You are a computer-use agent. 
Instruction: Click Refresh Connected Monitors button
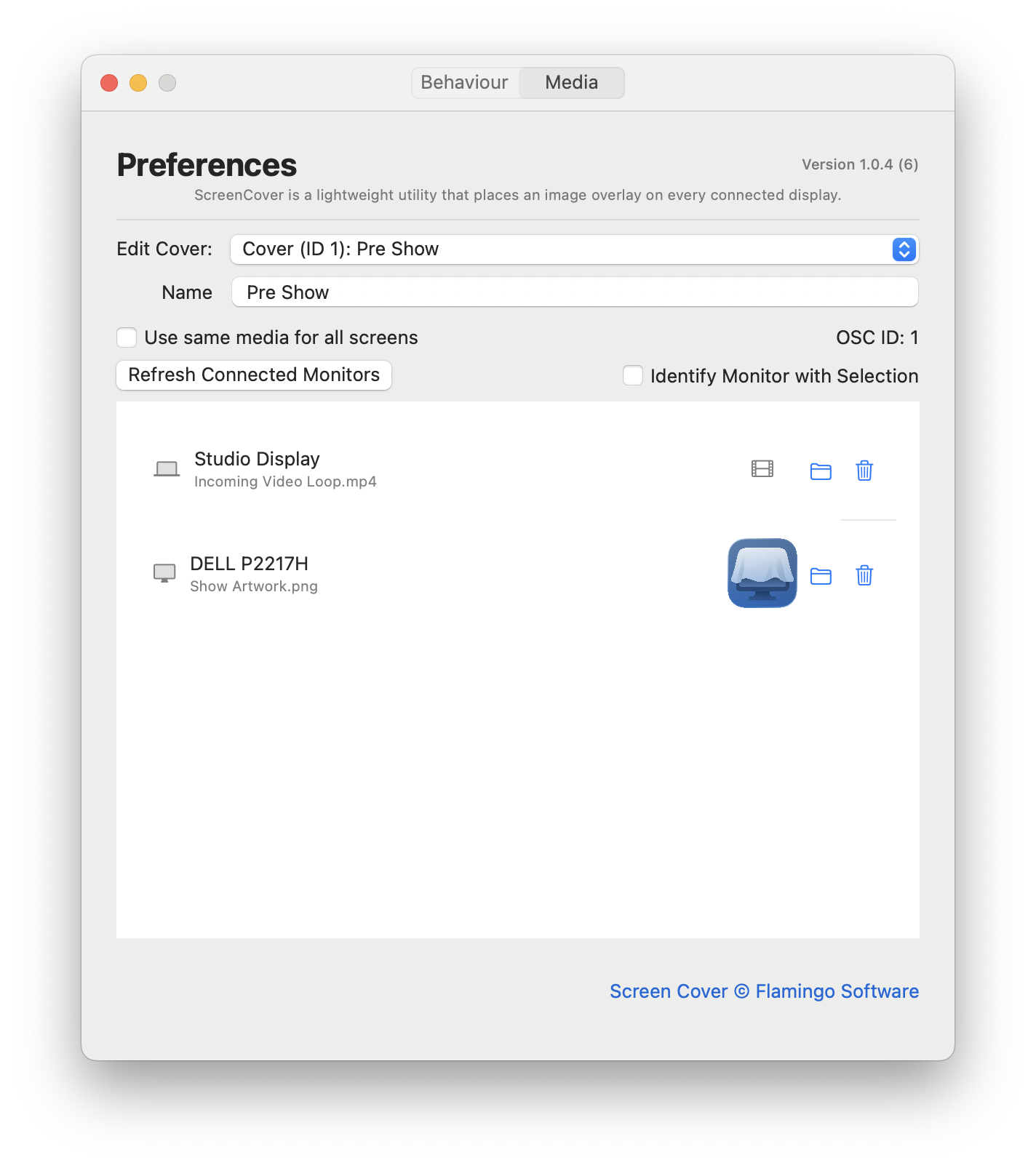point(254,375)
